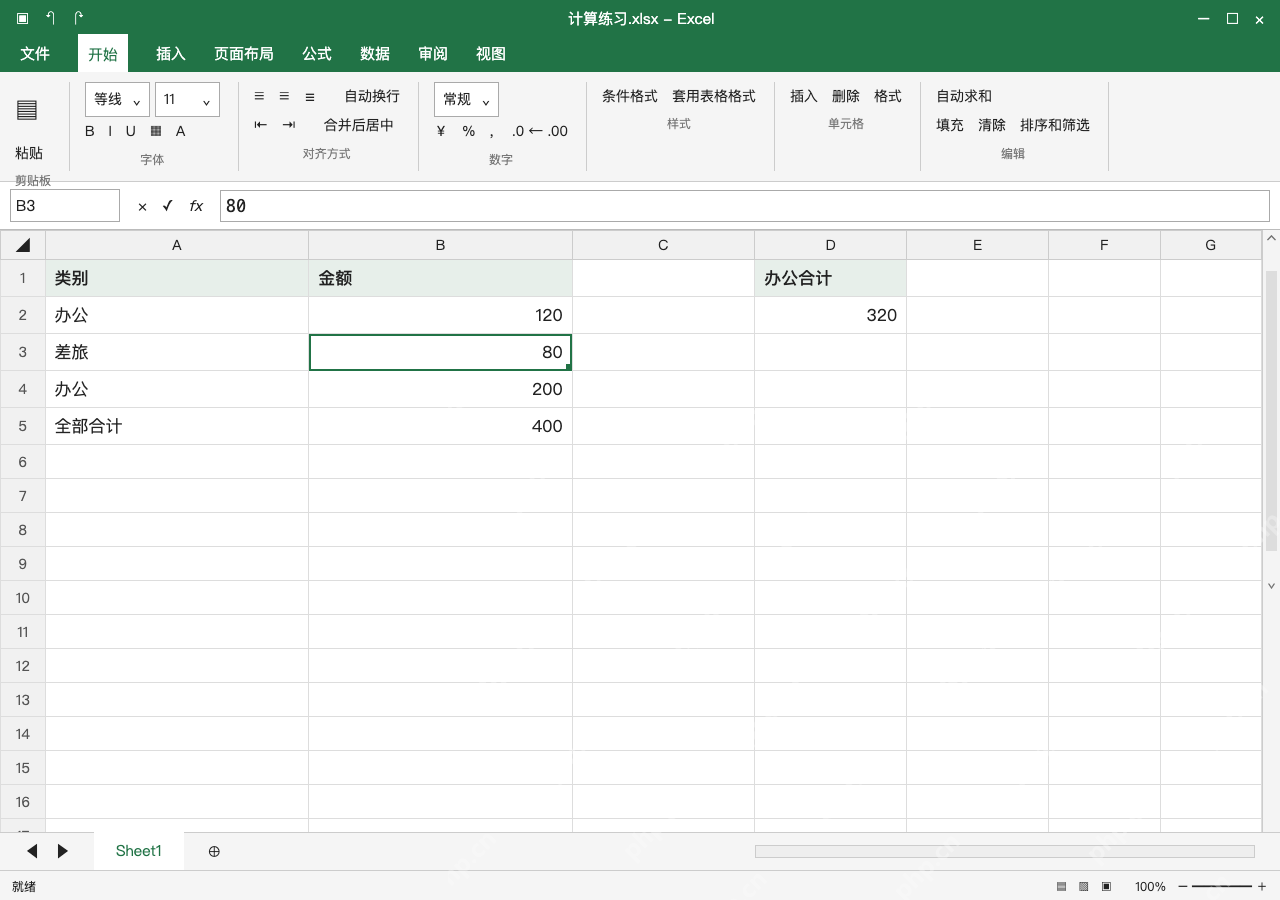This screenshot has width=1280, height=900.
Task: Change the number of decimal places
Action: click(x=539, y=131)
